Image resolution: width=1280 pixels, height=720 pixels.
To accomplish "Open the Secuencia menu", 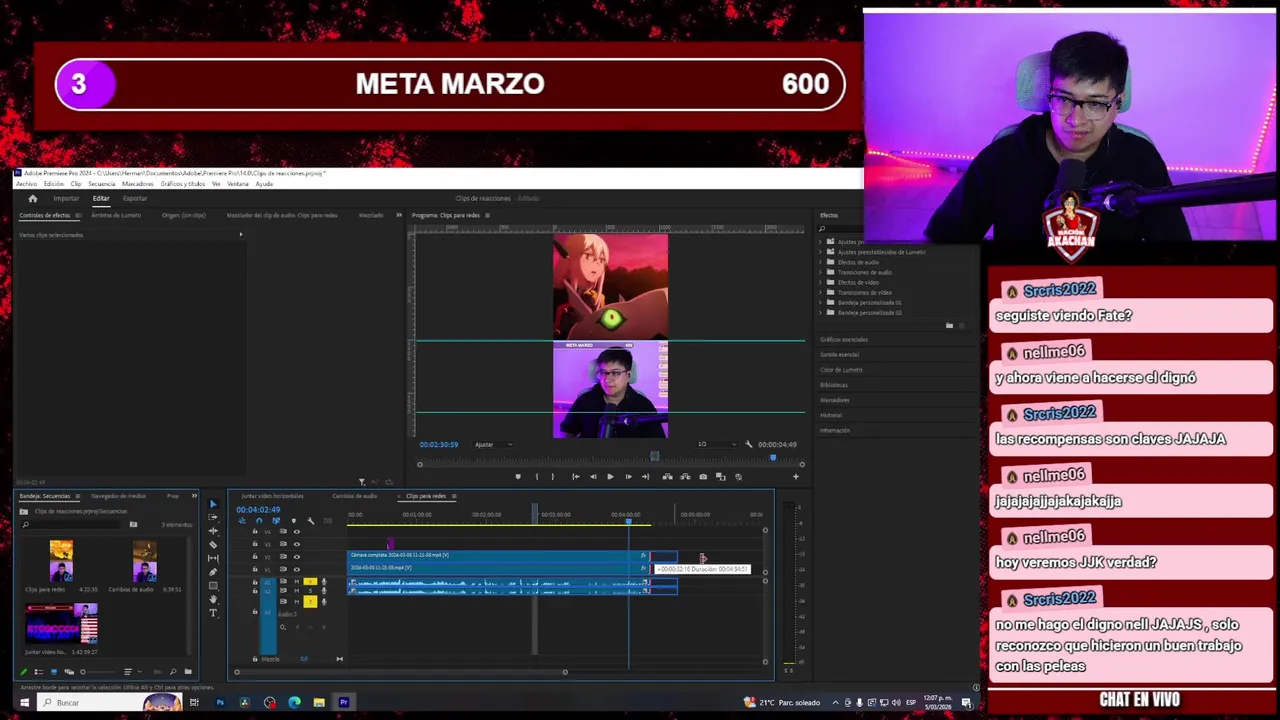I will click(101, 184).
